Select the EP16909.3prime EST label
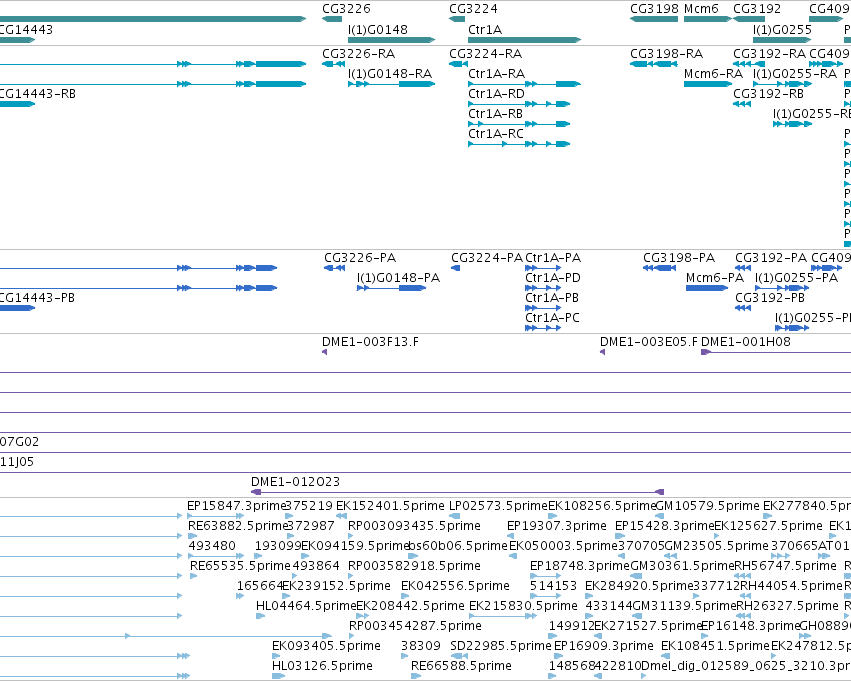 point(604,645)
